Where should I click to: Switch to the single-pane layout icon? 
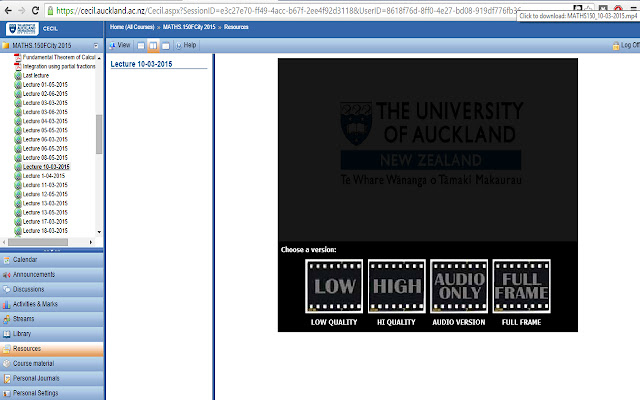[x=141, y=46]
